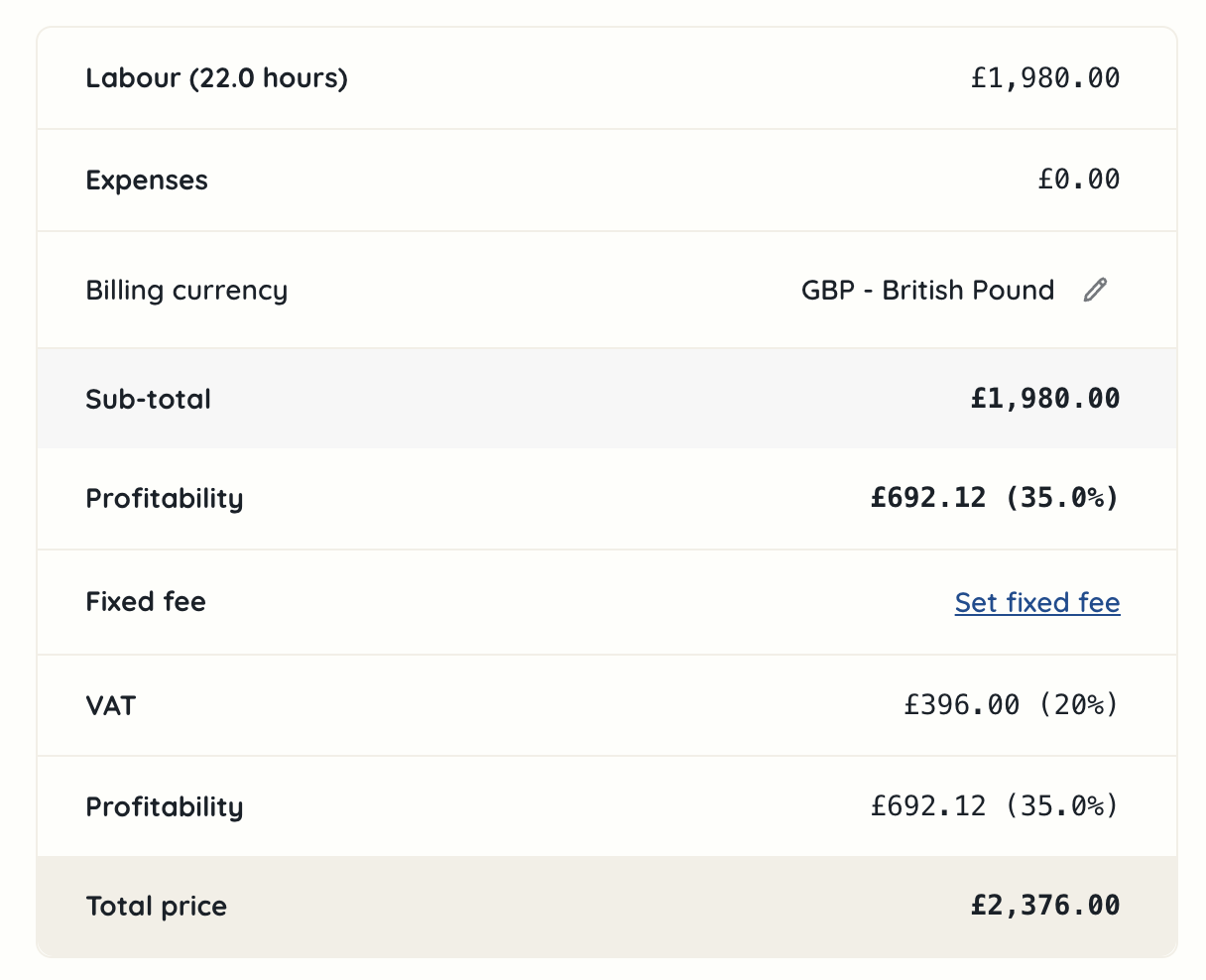Click the £2,376.00 total price amount
This screenshot has height=980, width=1206.
point(1044,906)
